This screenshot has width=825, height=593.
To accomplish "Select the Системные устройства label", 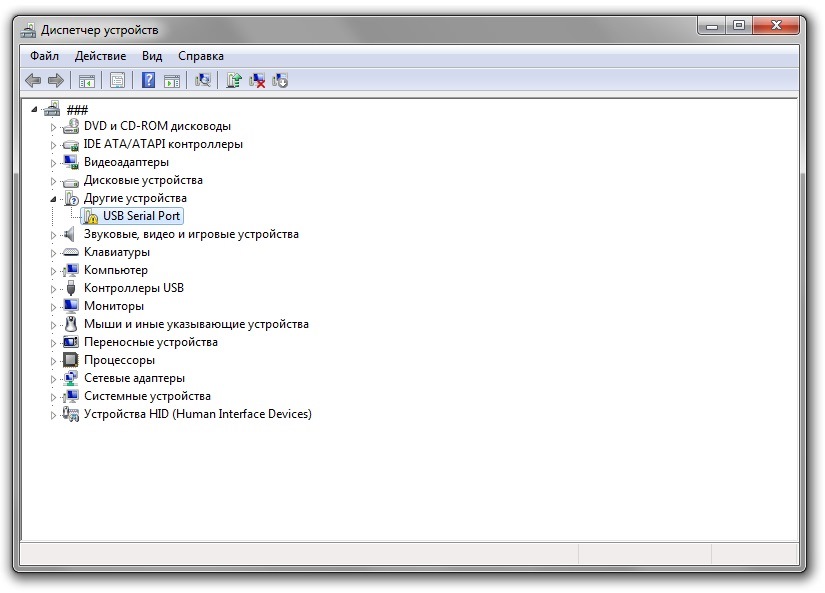I will [x=147, y=396].
